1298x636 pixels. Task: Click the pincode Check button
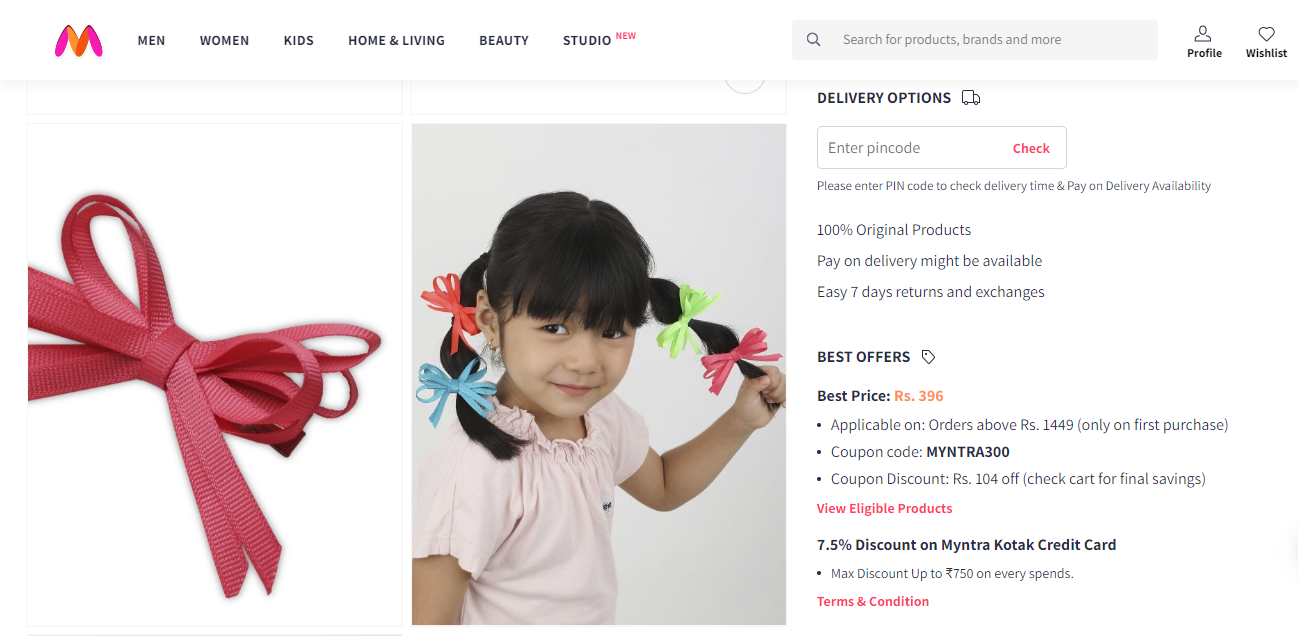coord(1031,148)
